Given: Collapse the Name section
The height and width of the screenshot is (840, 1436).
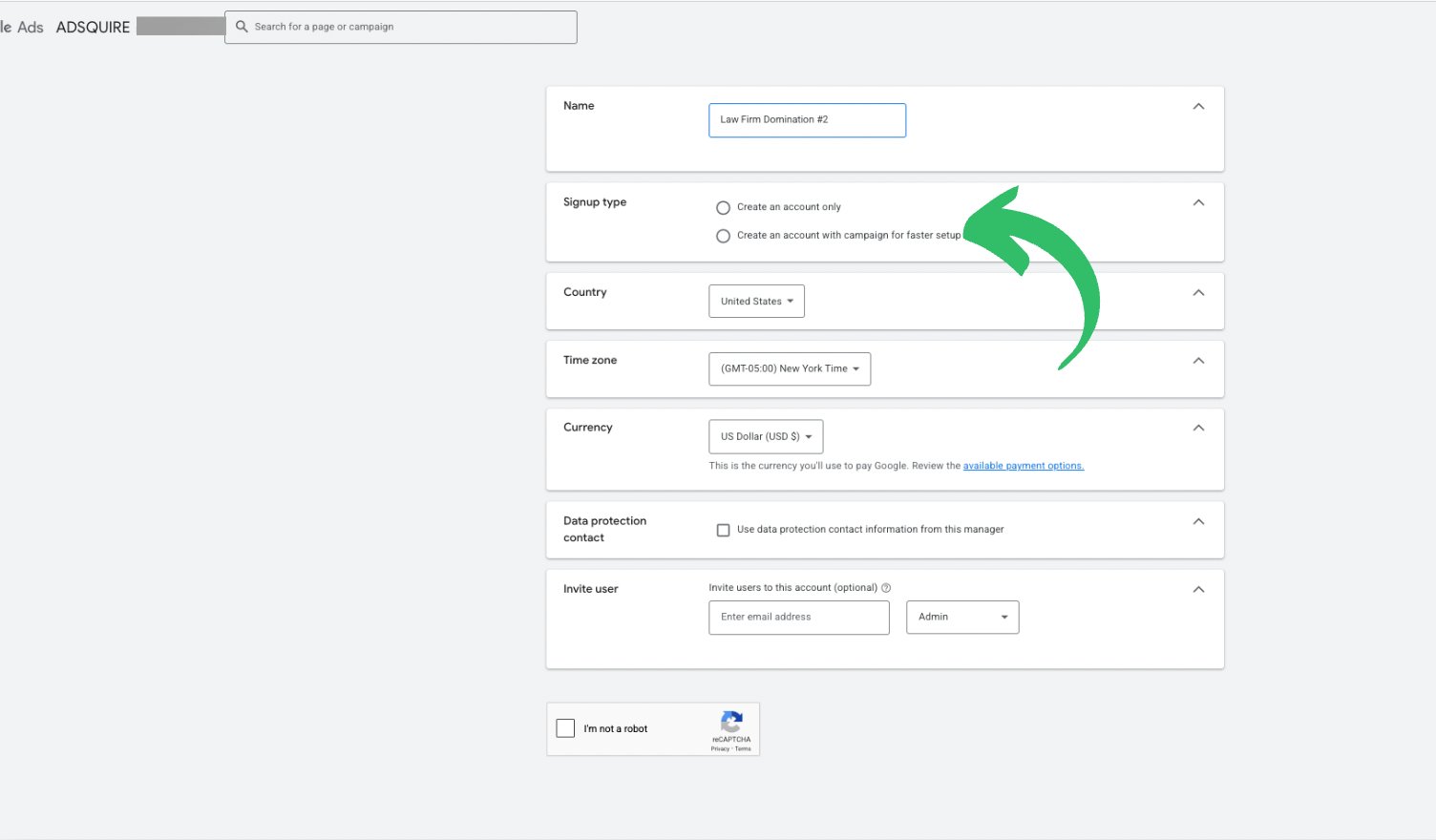Looking at the screenshot, I should [x=1198, y=106].
